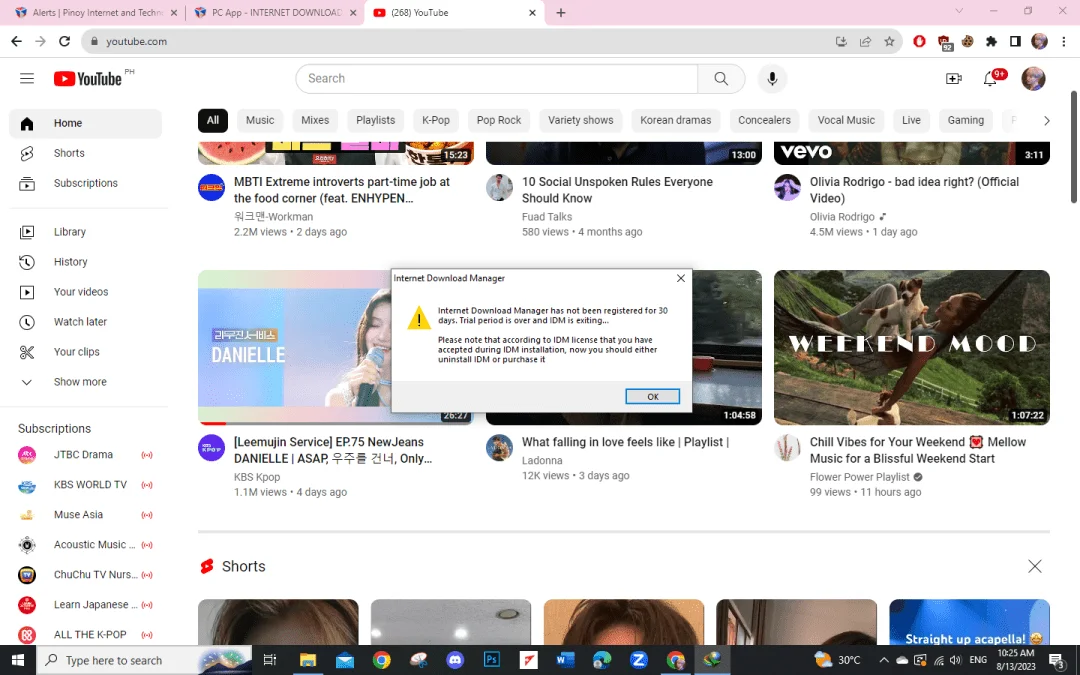Select the K-Pop filter chip

[x=435, y=120]
